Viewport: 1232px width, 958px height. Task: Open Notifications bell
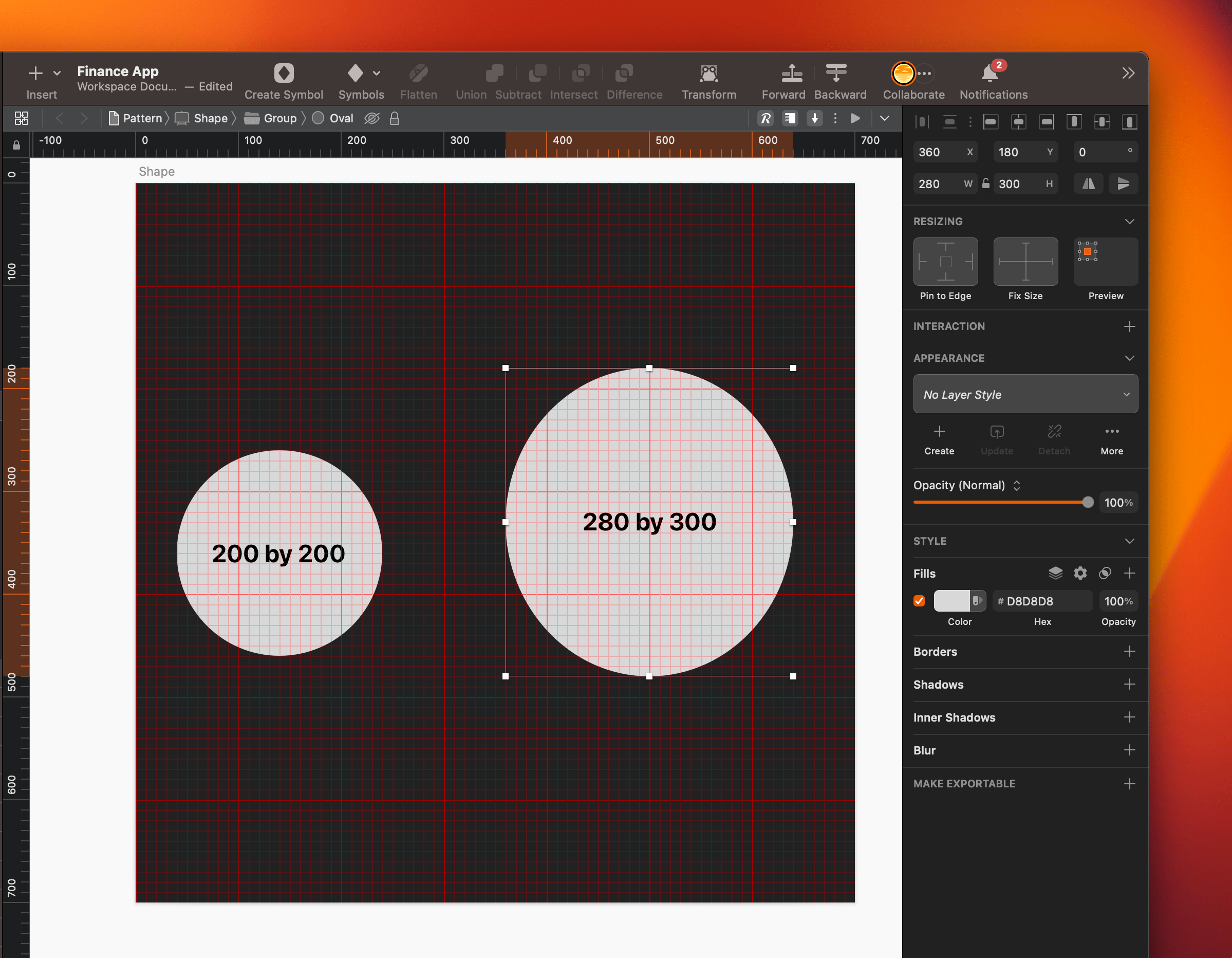[990, 73]
